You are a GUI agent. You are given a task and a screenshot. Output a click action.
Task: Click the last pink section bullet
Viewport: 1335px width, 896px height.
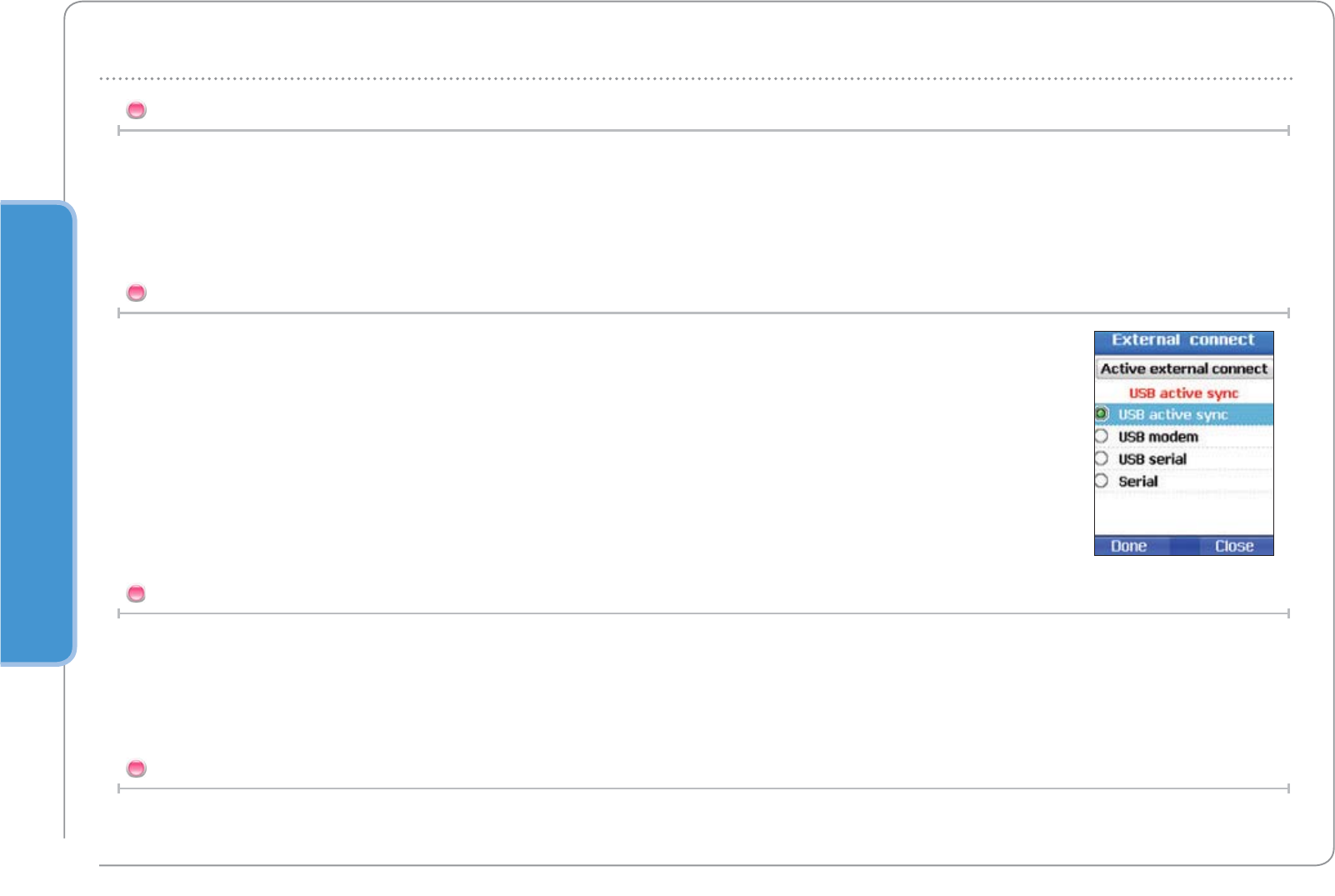coord(136,768)
